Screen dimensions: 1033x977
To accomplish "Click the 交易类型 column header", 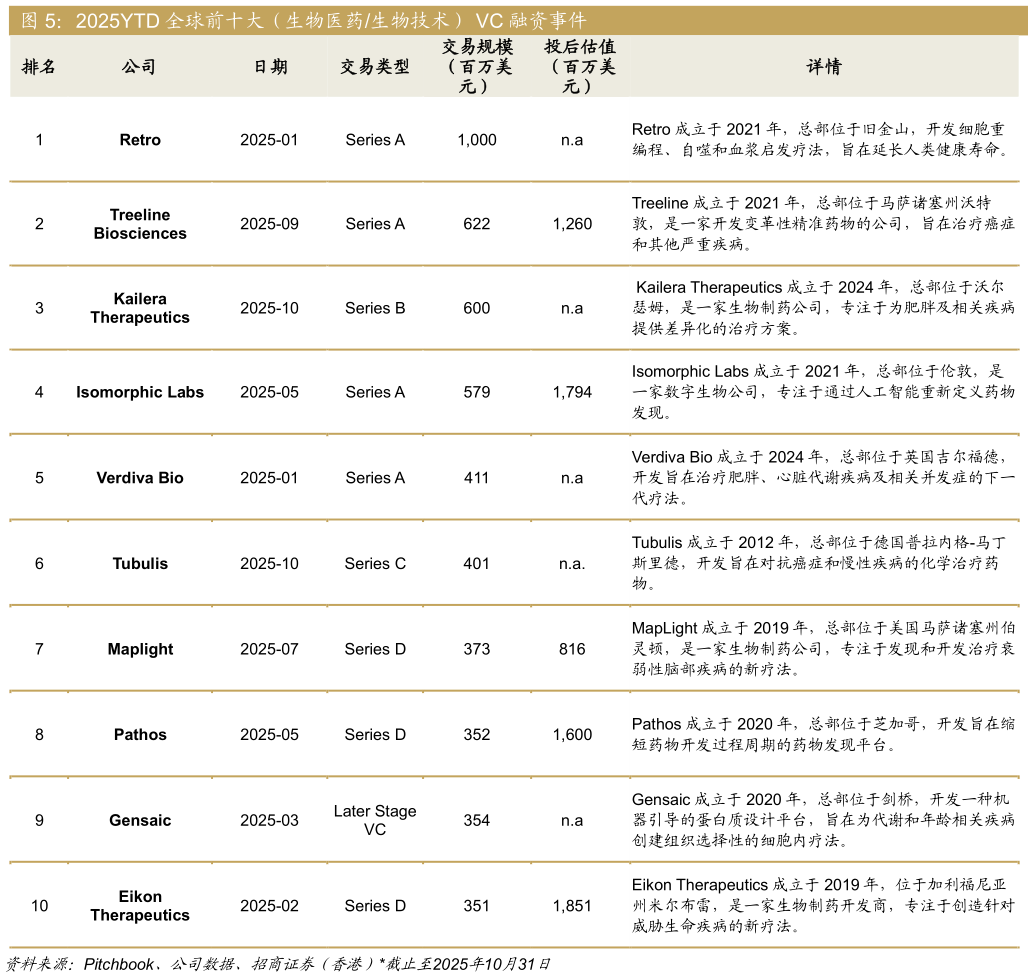I will pos(375,68).
